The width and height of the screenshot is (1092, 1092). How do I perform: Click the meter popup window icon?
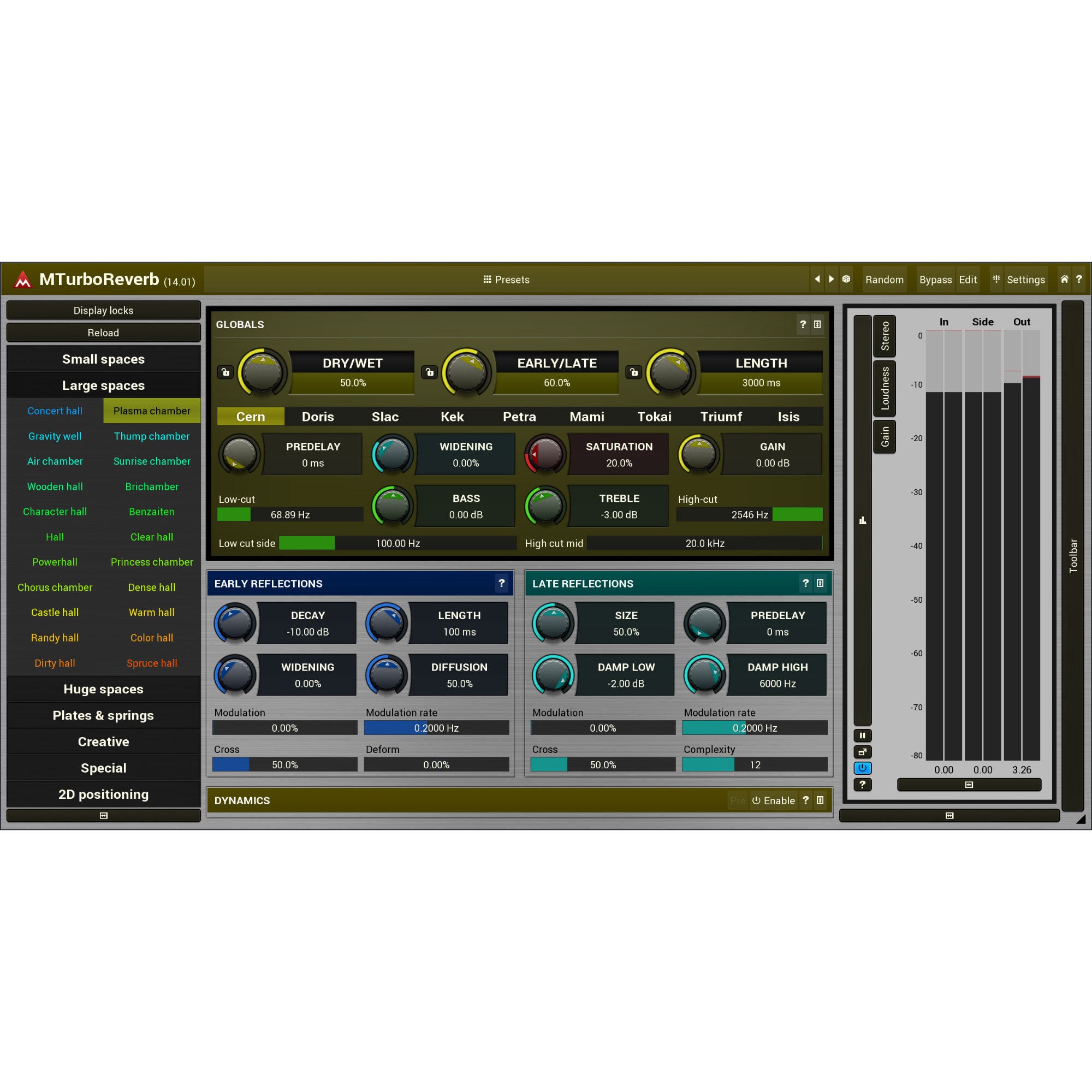[863, 752]
